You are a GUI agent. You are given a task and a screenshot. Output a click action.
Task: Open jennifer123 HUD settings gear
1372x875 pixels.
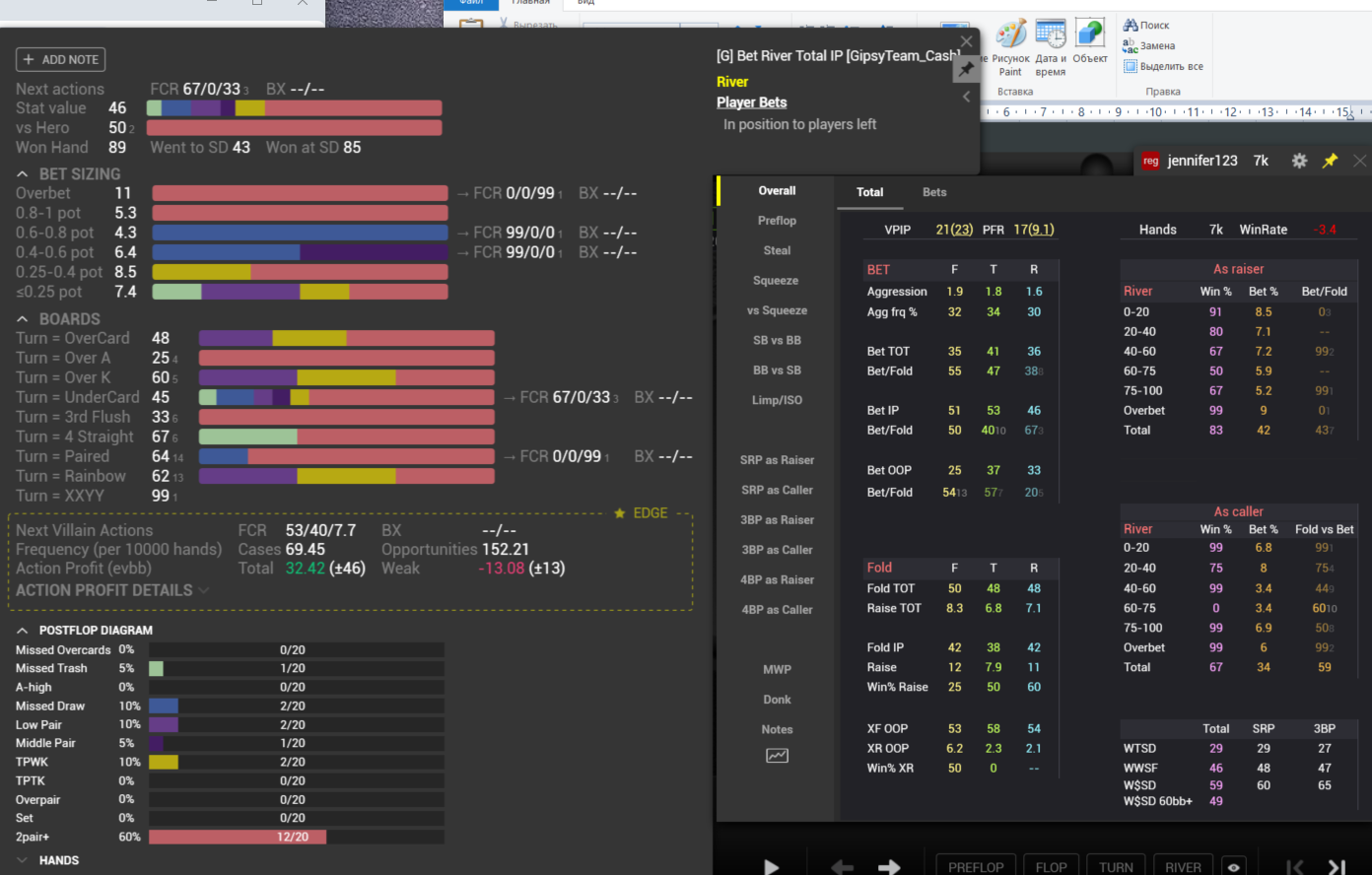pos(1299,161)
